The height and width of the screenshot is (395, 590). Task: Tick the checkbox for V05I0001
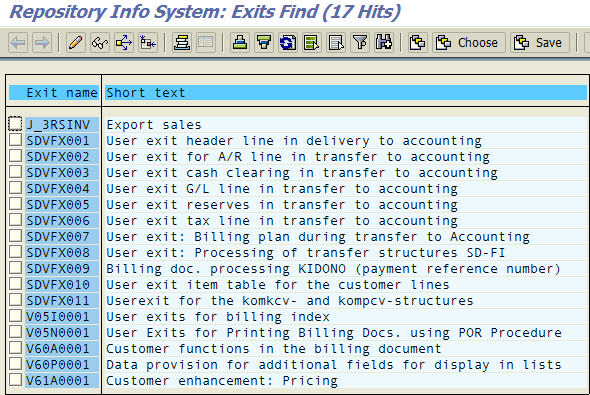point(15,316)
